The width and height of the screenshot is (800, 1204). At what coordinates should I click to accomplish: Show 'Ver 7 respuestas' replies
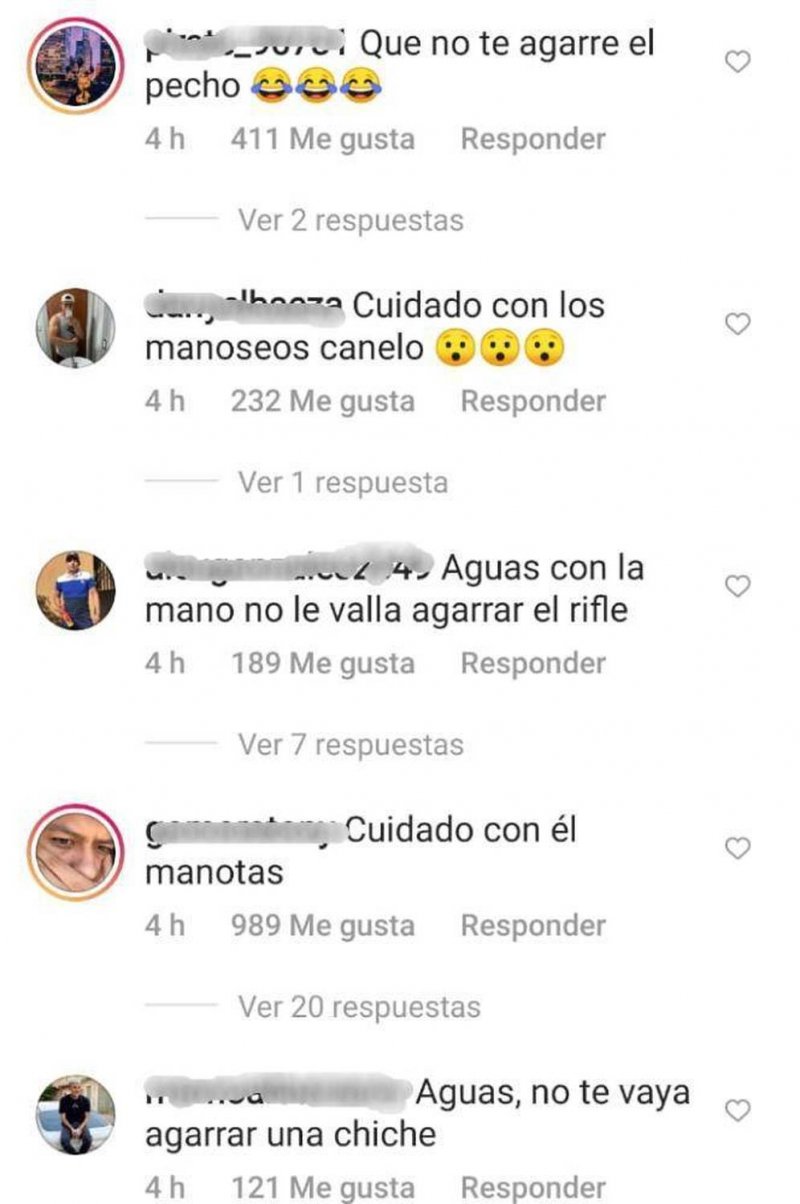click(350, 745)
